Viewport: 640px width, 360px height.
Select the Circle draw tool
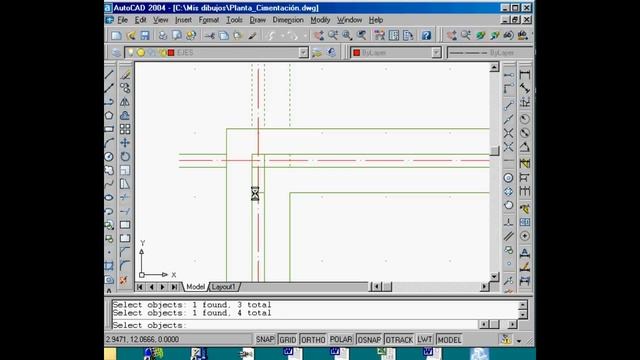tap(109, 157)
